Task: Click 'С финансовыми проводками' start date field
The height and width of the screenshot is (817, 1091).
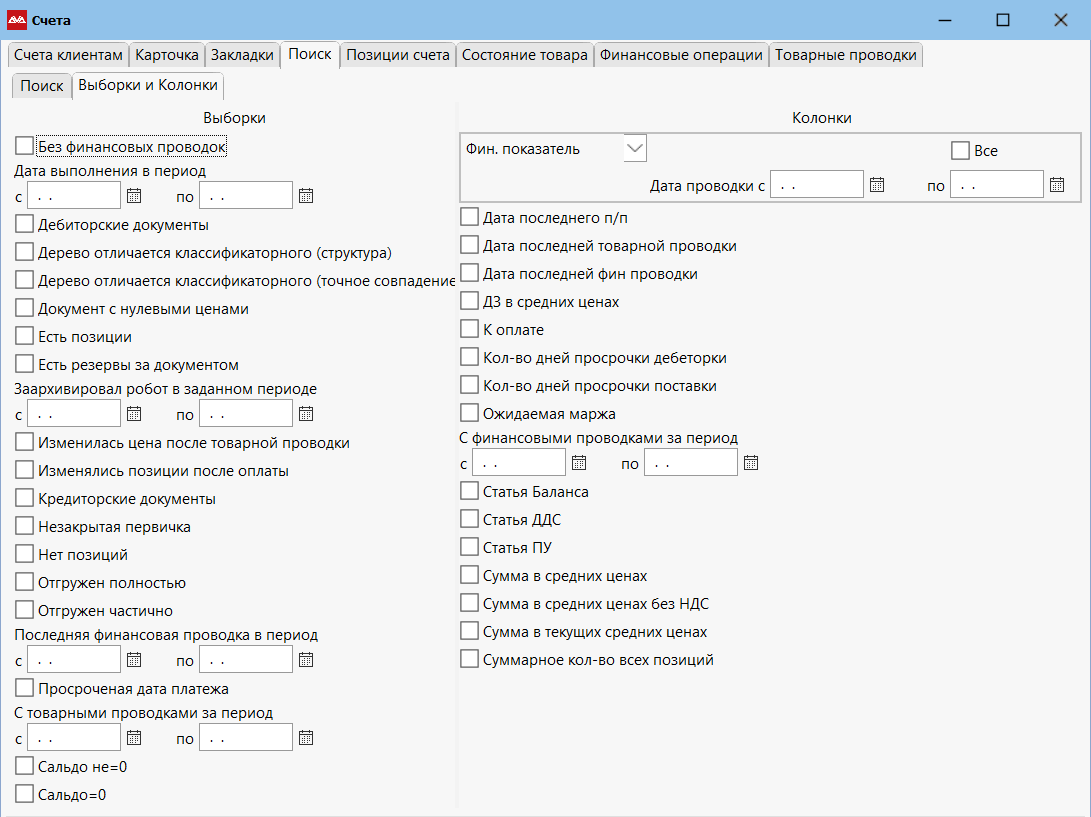Action: pyautogui.click(x=518, y=463)
